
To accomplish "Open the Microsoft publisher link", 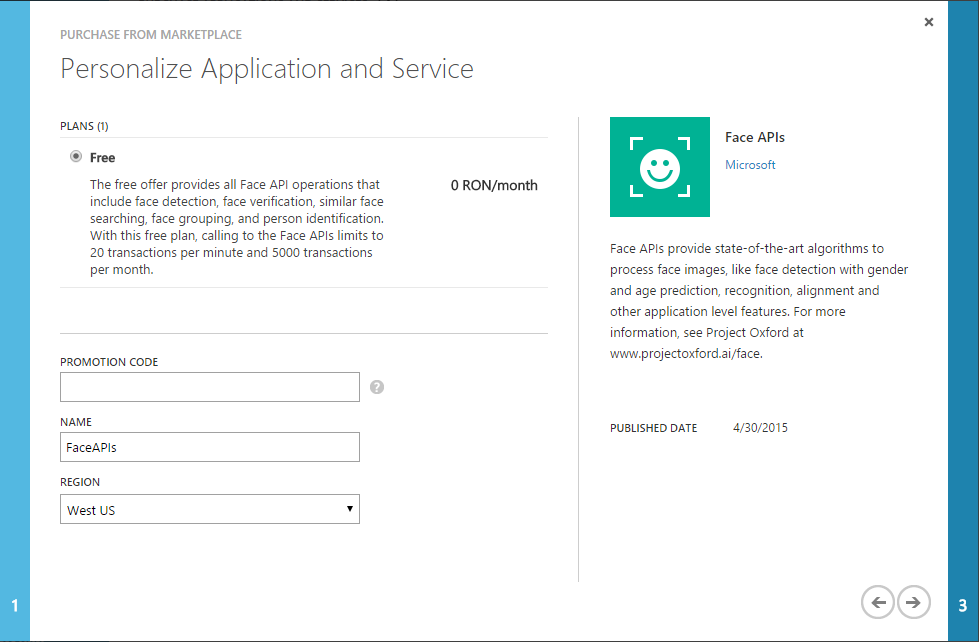I will tap(750, 165).
